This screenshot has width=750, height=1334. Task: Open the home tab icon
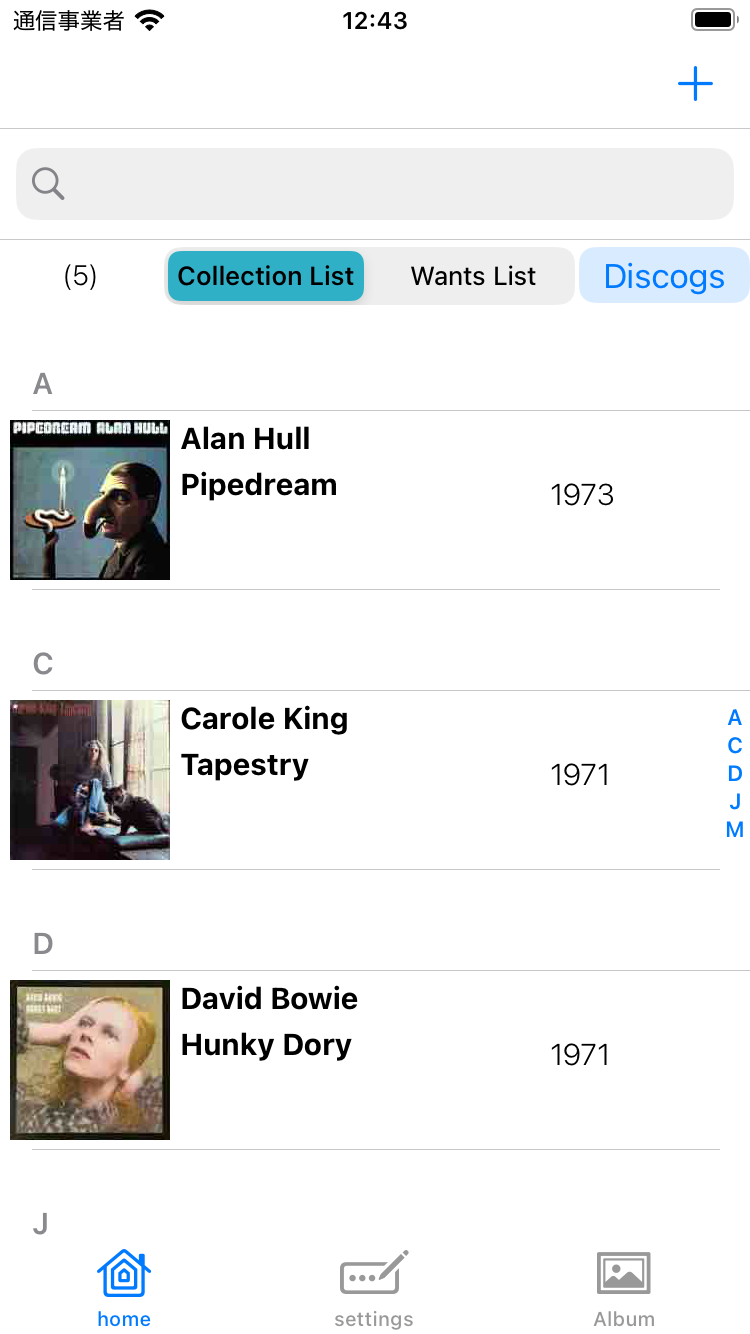(124, 1274)
